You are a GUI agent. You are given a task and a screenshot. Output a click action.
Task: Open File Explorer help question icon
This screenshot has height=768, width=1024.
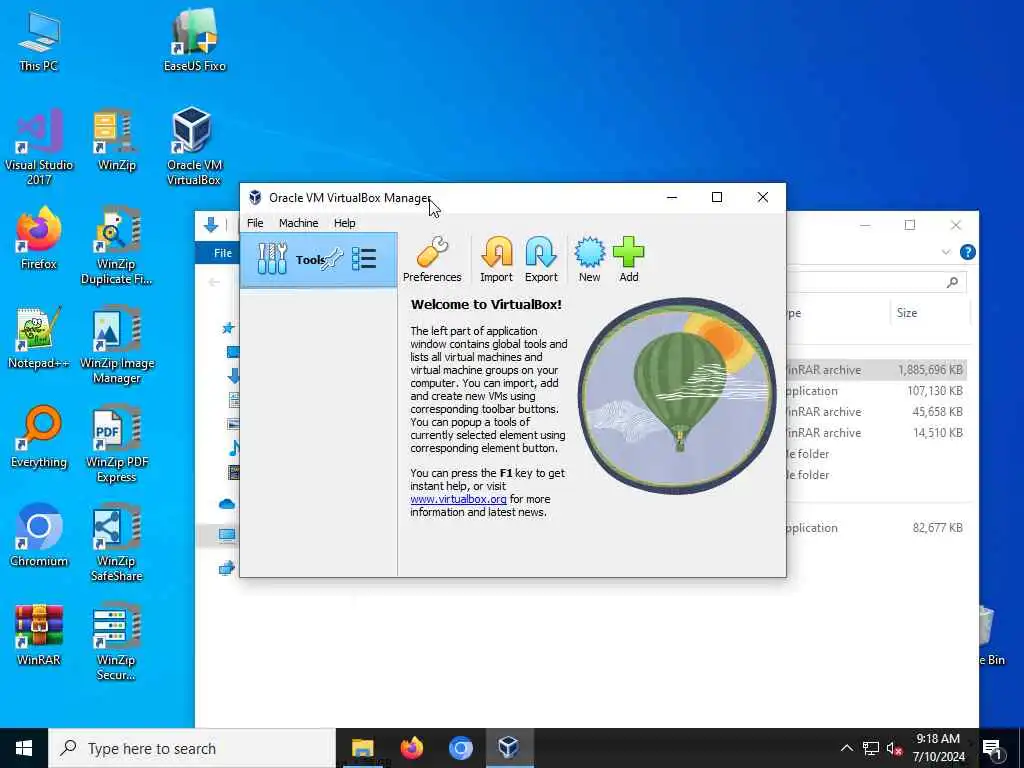968,252
